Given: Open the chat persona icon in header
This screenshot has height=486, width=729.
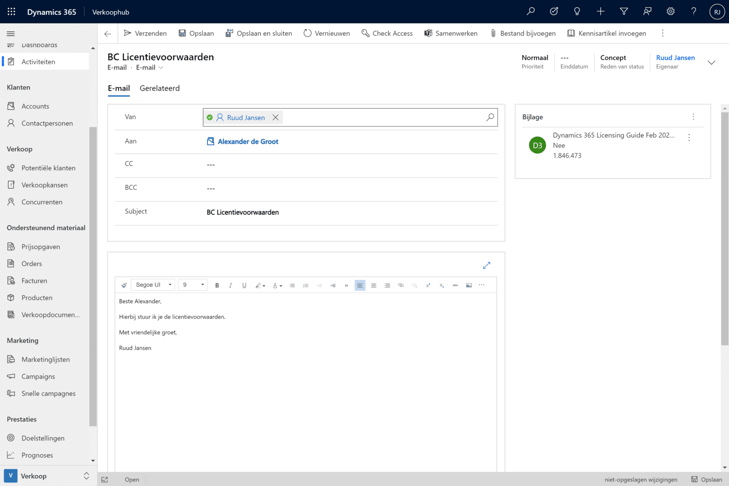Looking at the screenshot, I should (647, 11).
